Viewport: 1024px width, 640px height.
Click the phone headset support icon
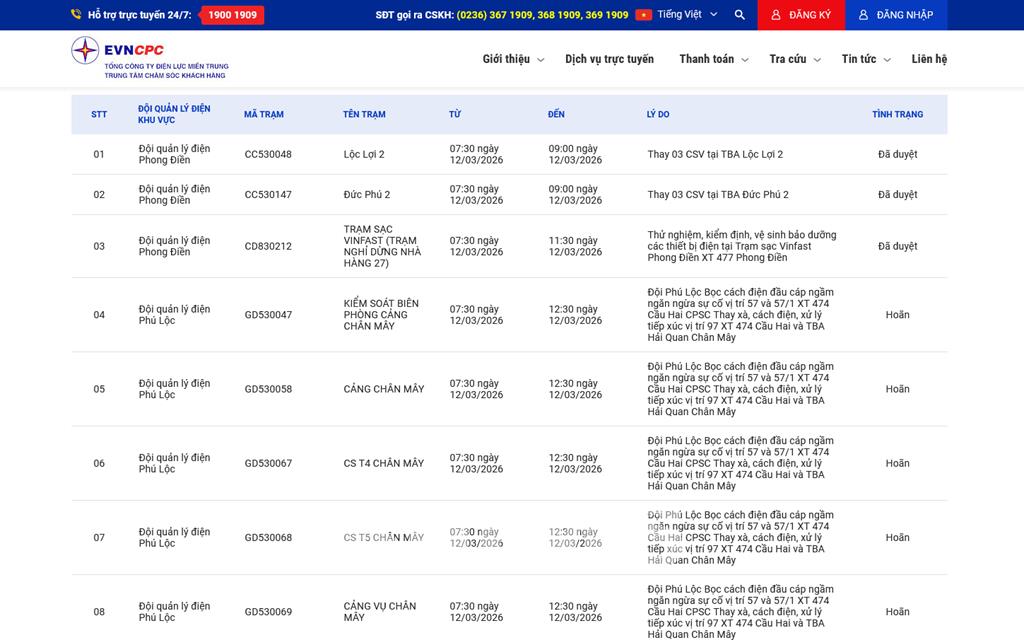click(76, 15)
